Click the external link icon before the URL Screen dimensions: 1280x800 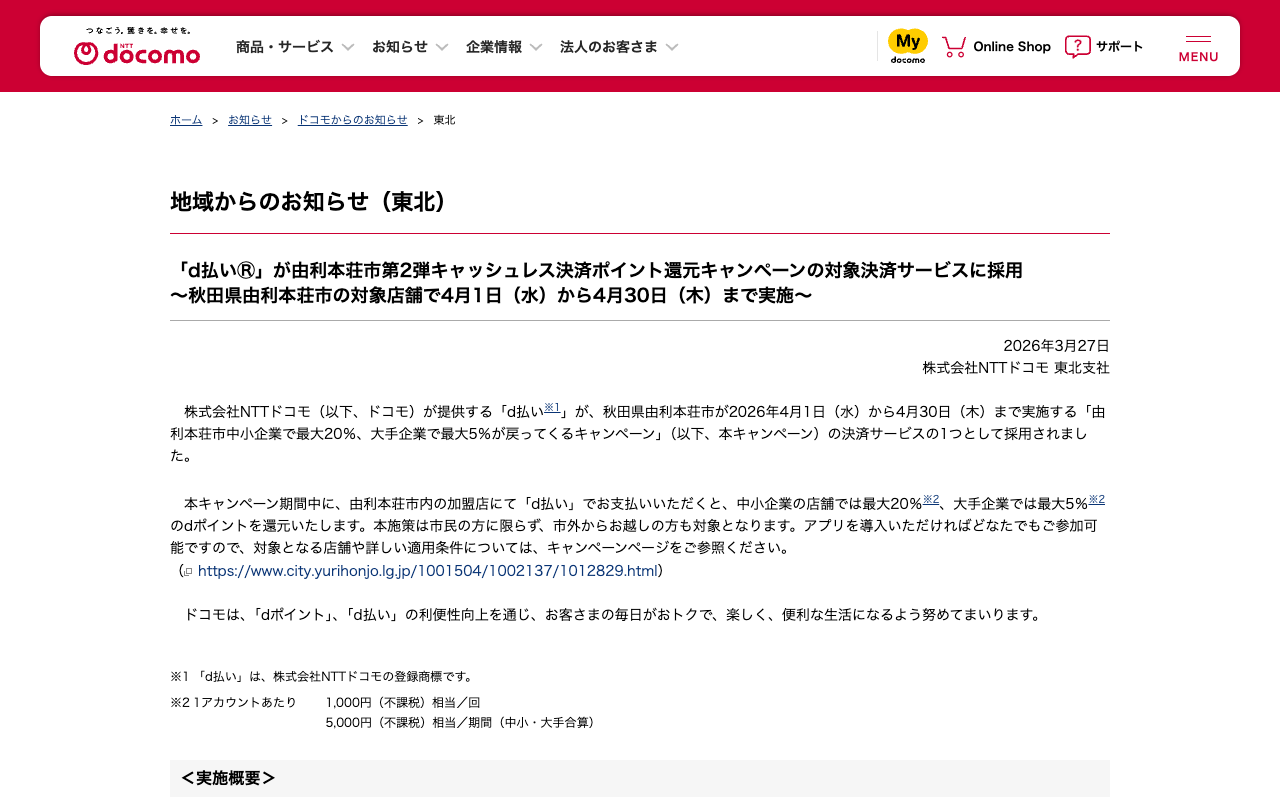click(x=188, y=572)
